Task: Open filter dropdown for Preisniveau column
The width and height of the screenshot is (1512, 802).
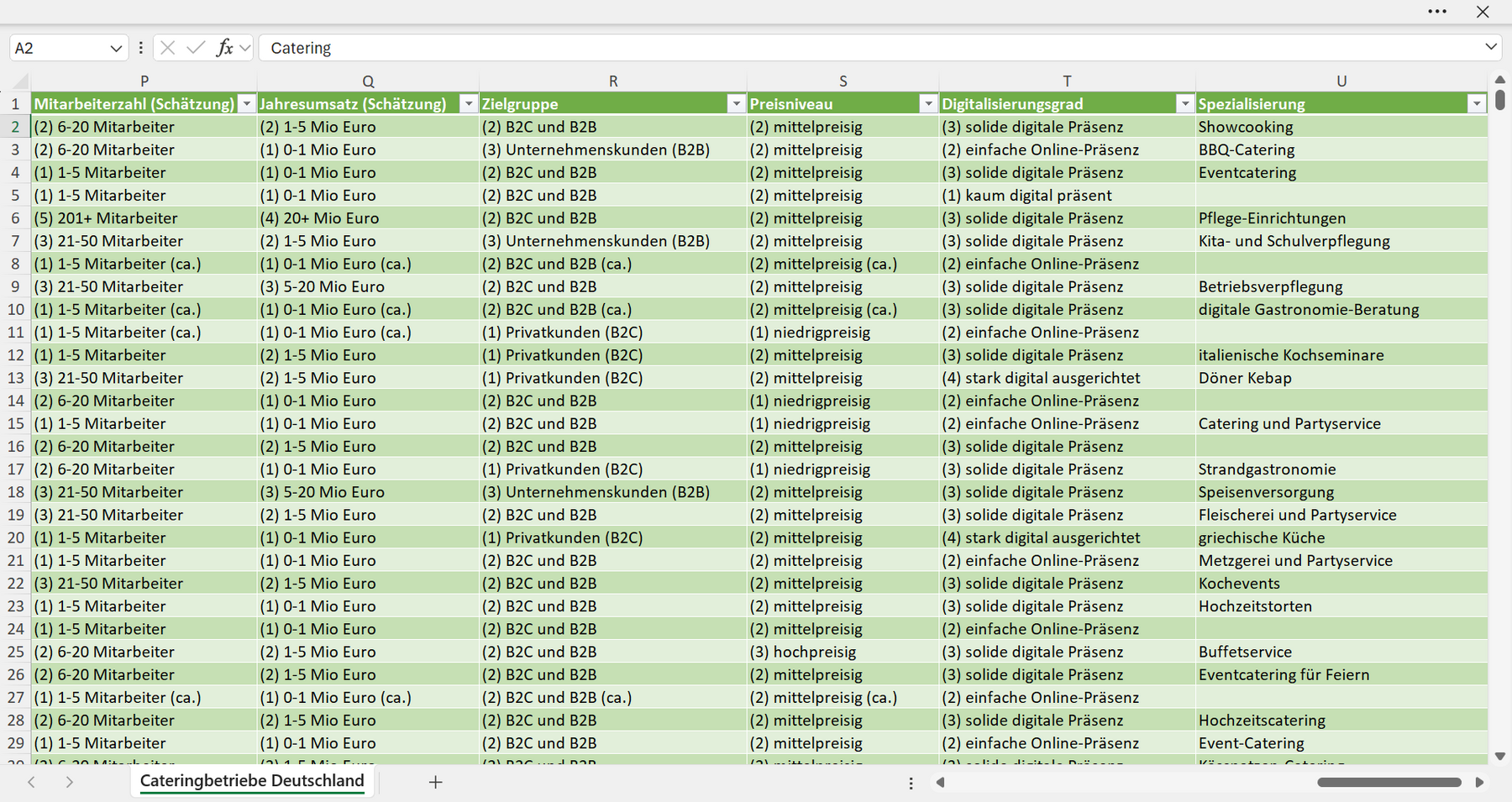Action: pyautogui.click(x=928, y=104)
